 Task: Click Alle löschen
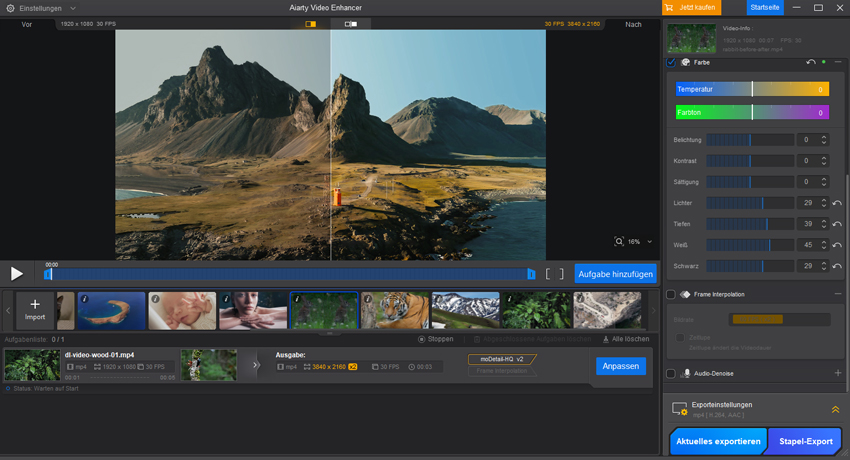pos(626,339)
